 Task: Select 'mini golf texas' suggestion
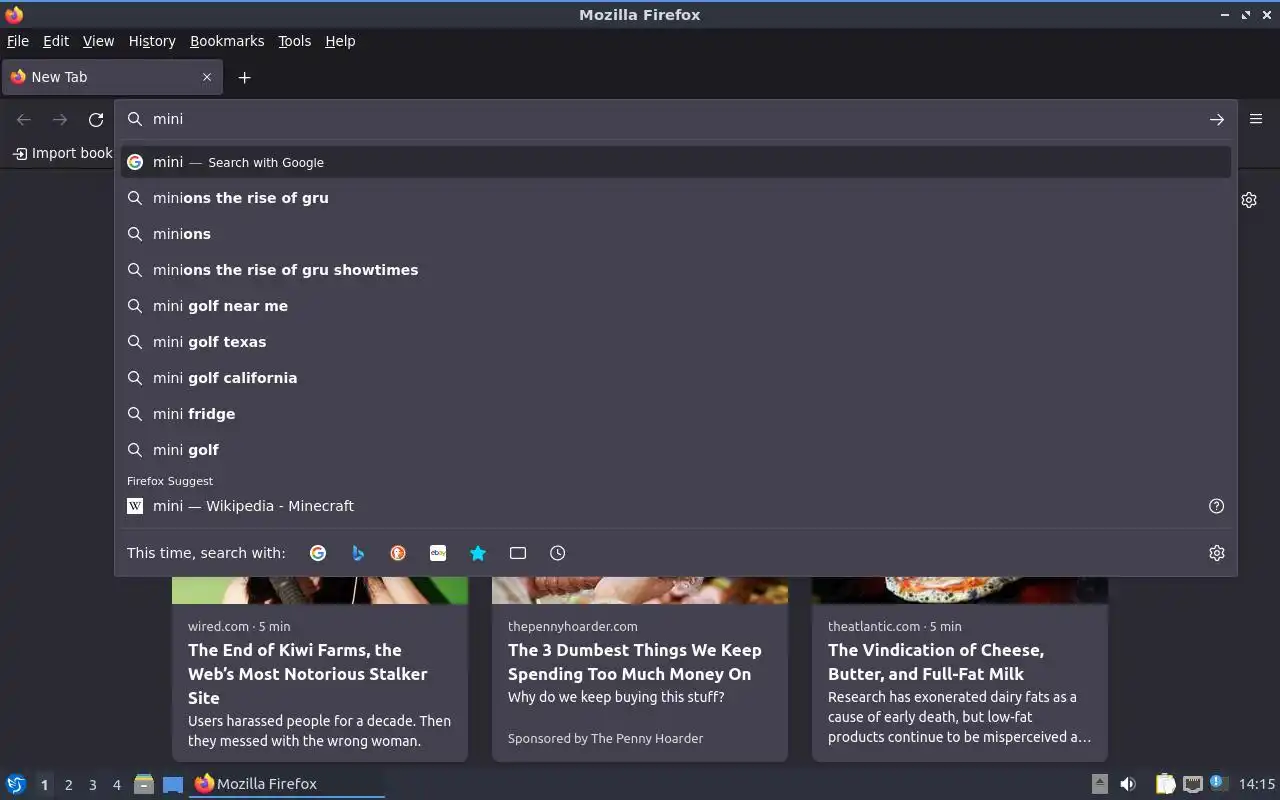click(x=676, y=342)
